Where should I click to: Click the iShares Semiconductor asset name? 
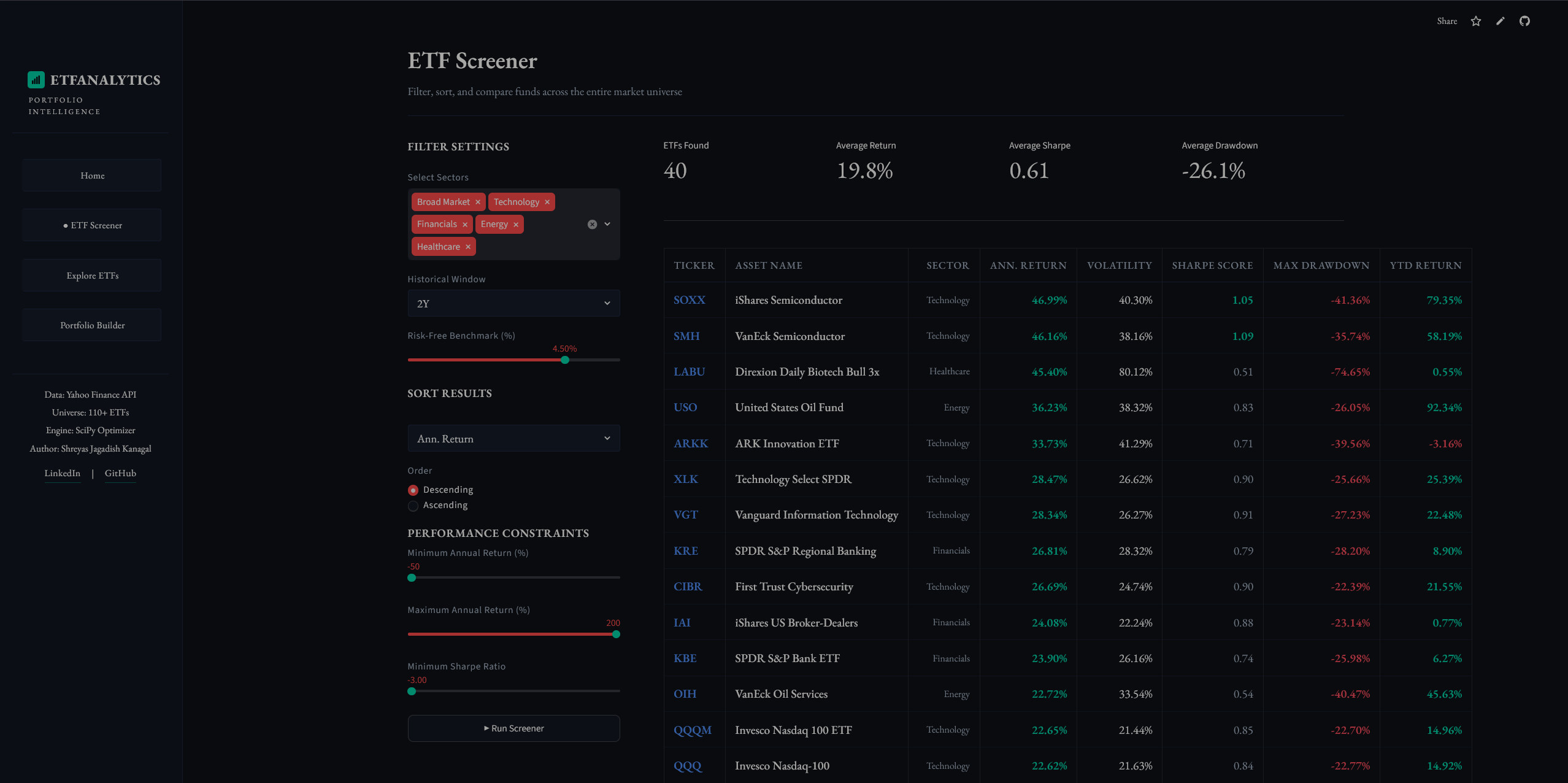(788, 300)
